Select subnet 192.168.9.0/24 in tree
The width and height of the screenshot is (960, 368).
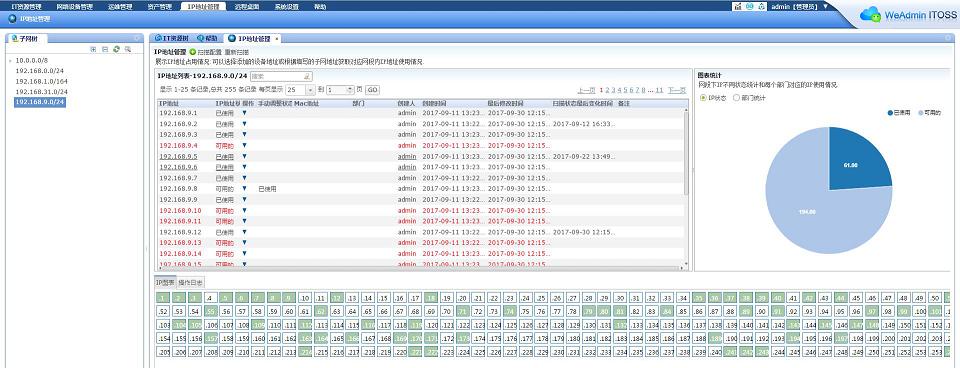click(39, 102)
